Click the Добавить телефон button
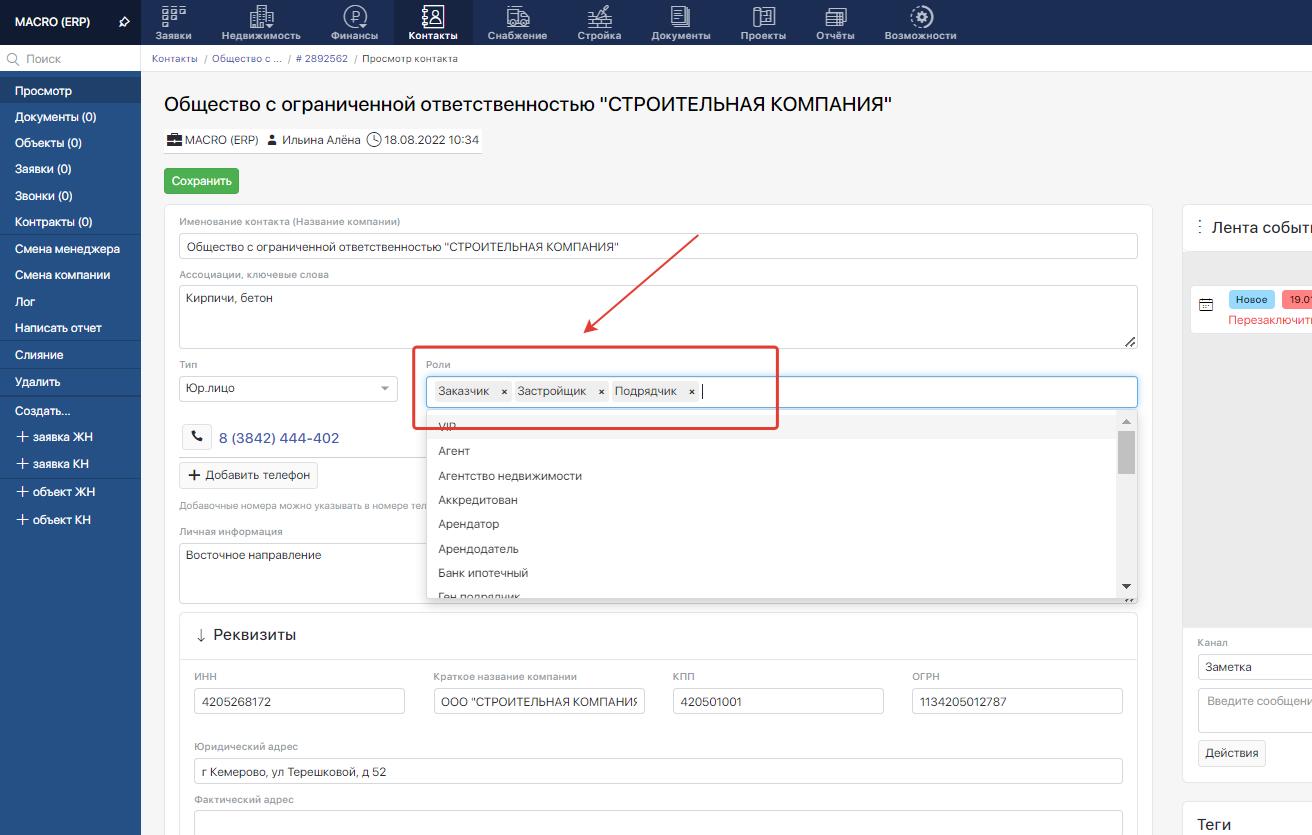The image size is (1312, 835). pyautogui.click(x=248, y=475)
